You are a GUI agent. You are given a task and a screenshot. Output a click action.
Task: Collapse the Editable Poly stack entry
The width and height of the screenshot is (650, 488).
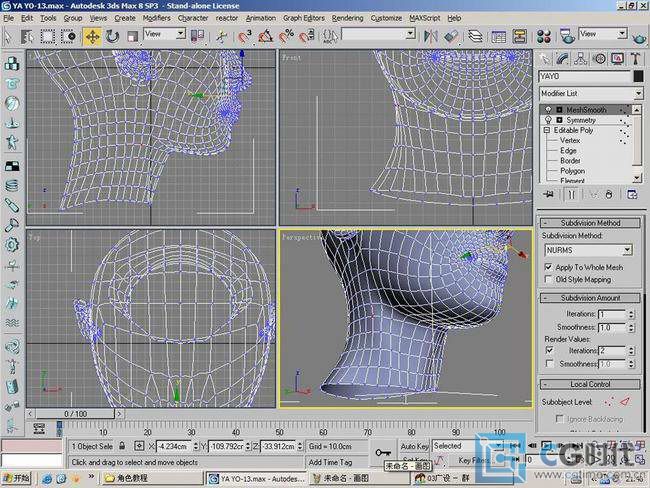[547, 130]
